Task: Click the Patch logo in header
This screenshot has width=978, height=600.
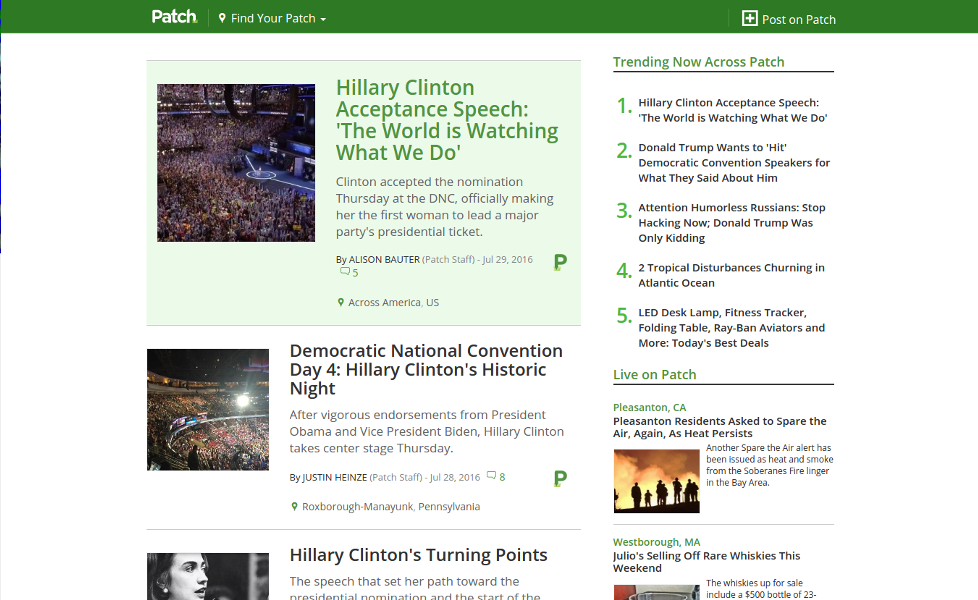Action: click(x=174, y=17)
